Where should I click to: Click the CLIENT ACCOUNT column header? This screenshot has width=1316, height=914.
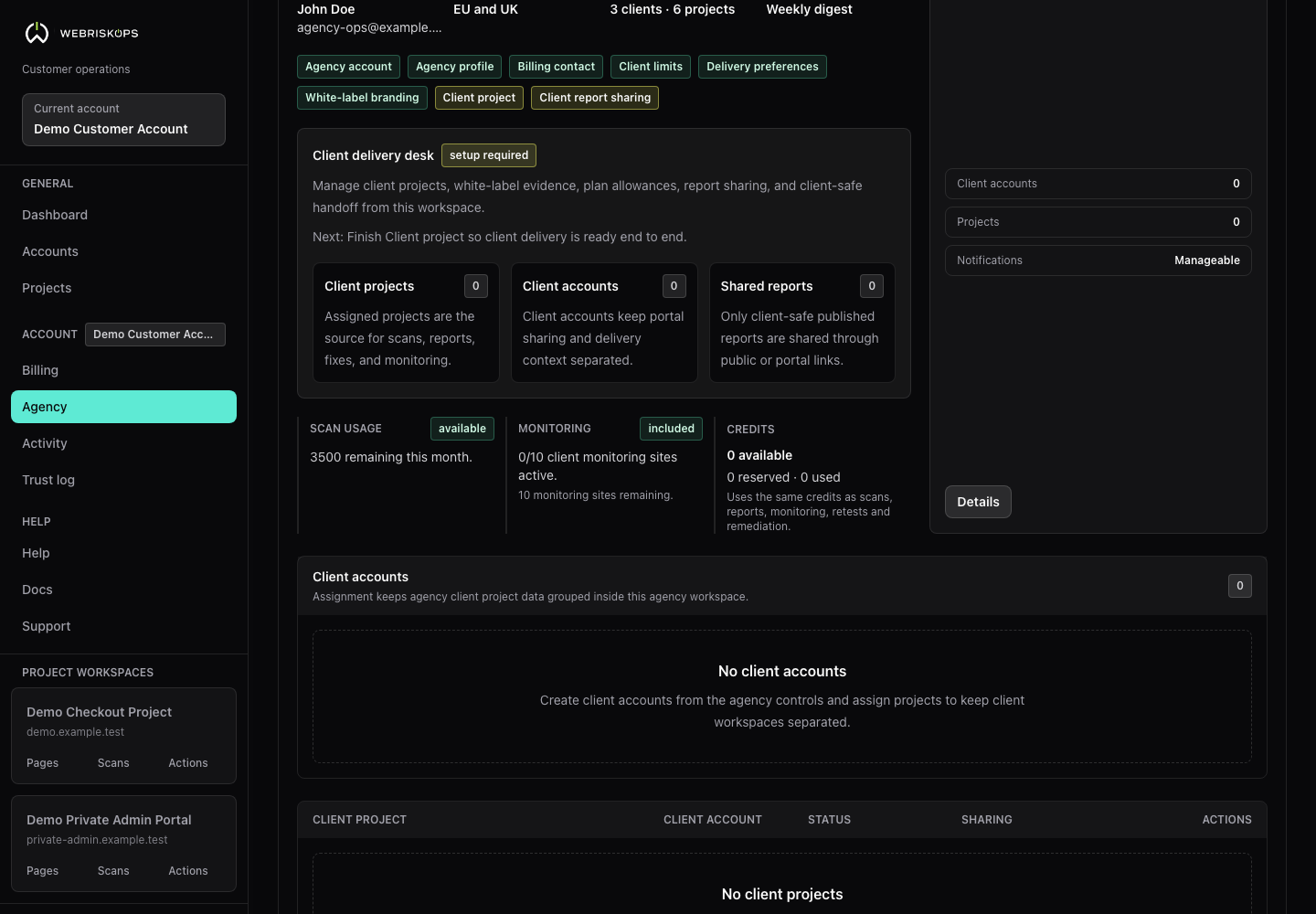(x=713, y=820)
